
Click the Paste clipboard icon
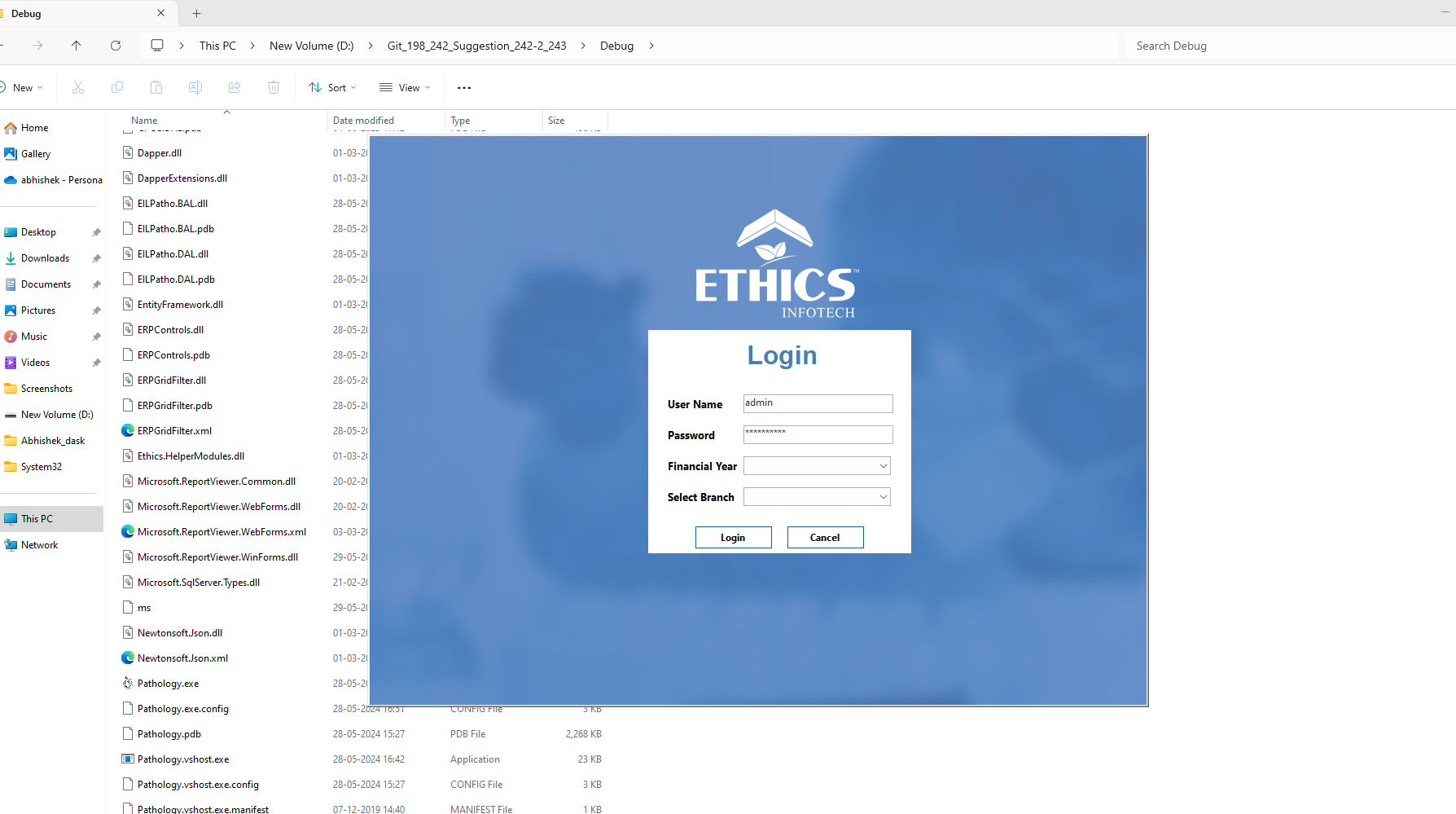pos(156,87)
